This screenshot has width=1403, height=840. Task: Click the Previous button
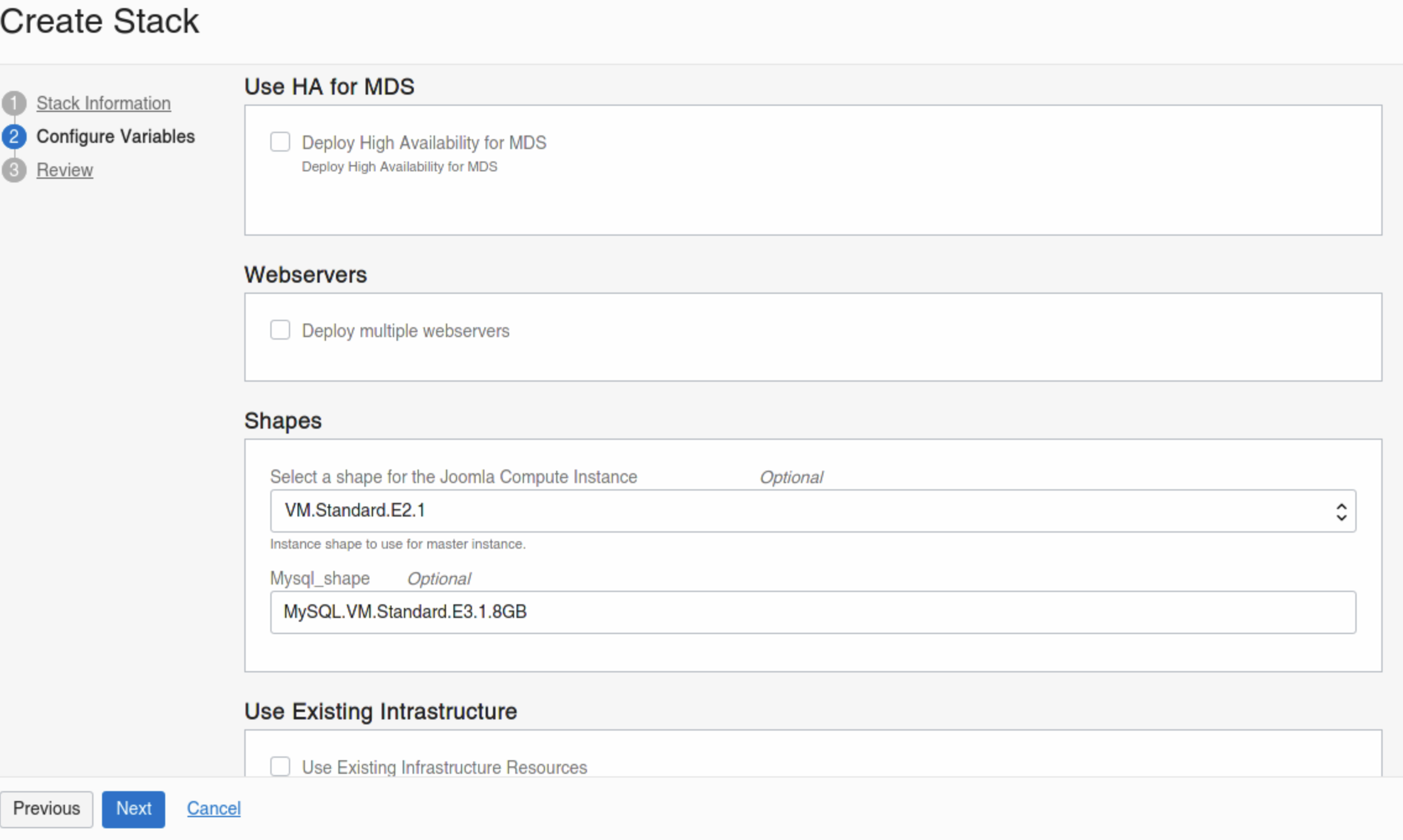[x=46, y=809]
